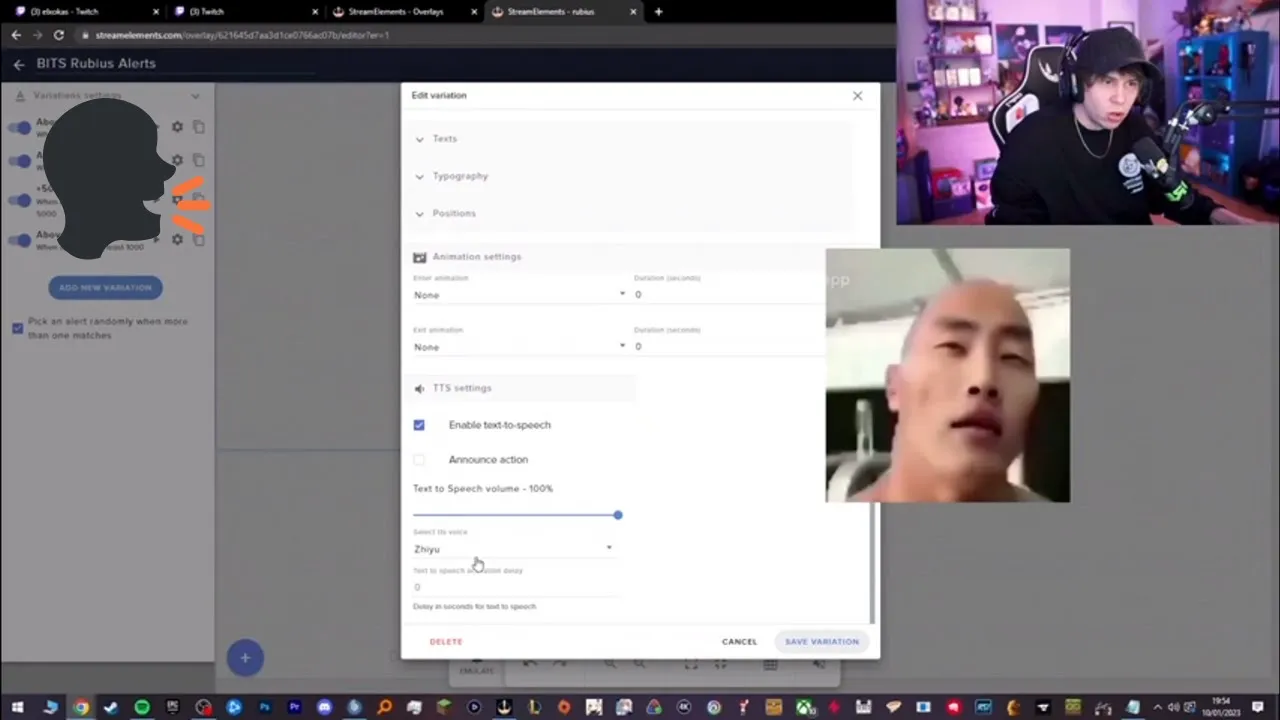Click the browser back arrow
This screenshot has height=720, width=1280.
[16, 35]
